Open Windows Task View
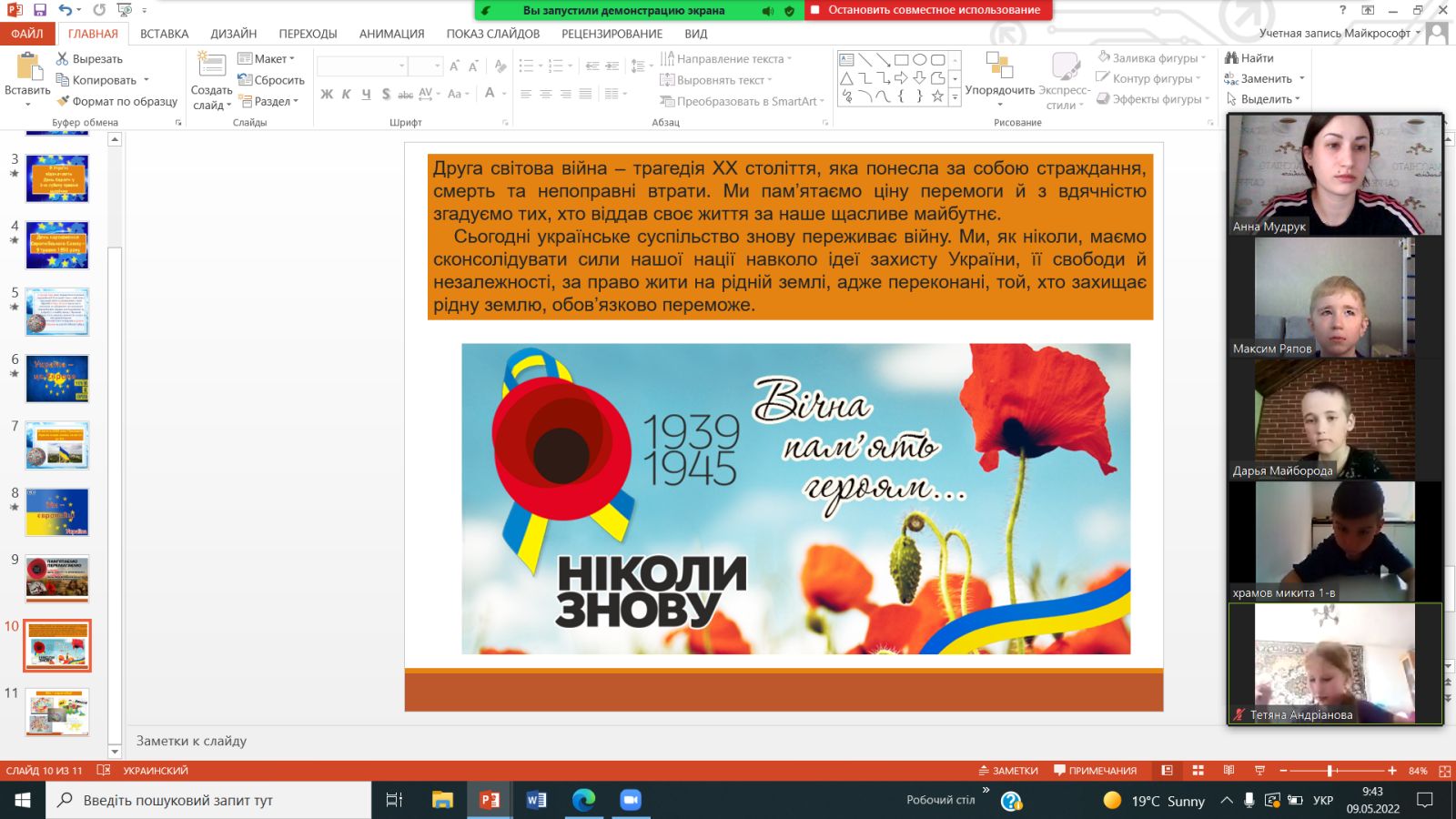 (395, 800)
